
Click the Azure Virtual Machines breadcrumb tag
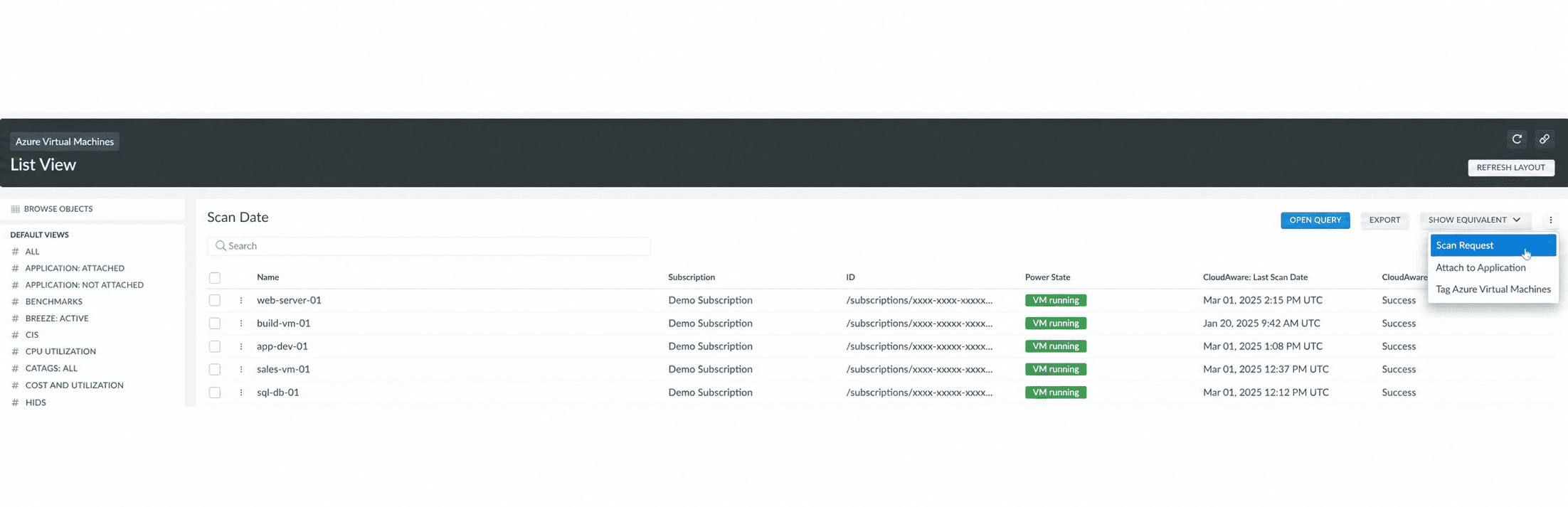(x=65, y=142)
